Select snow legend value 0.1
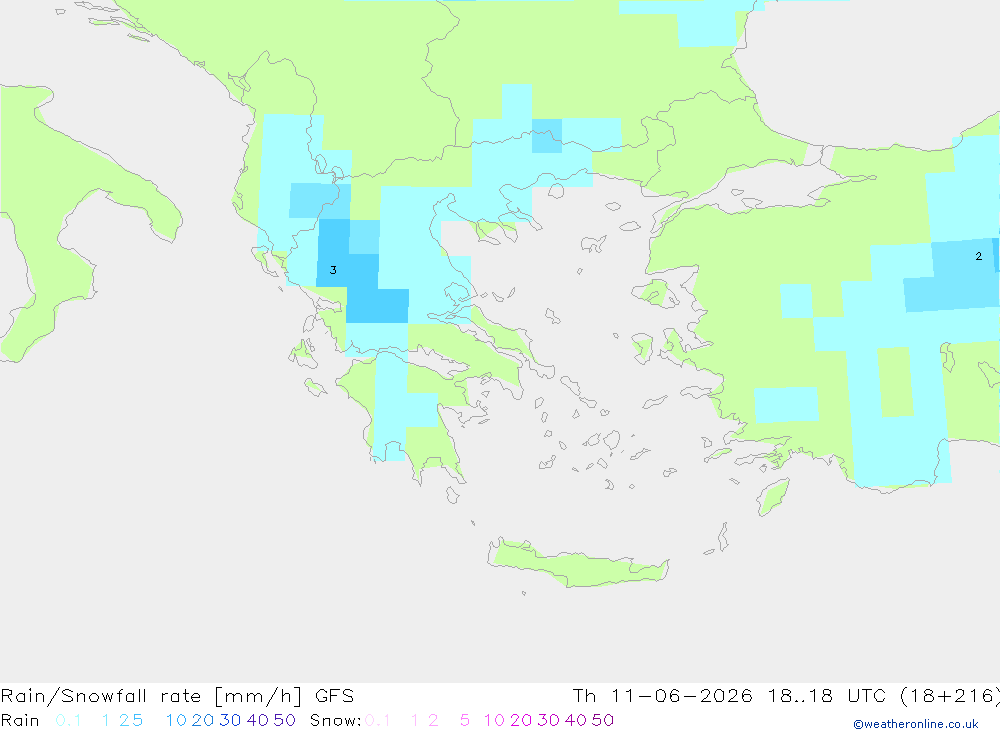Image resolution: width=1000 pixels, height=733 pixels. 378,720
